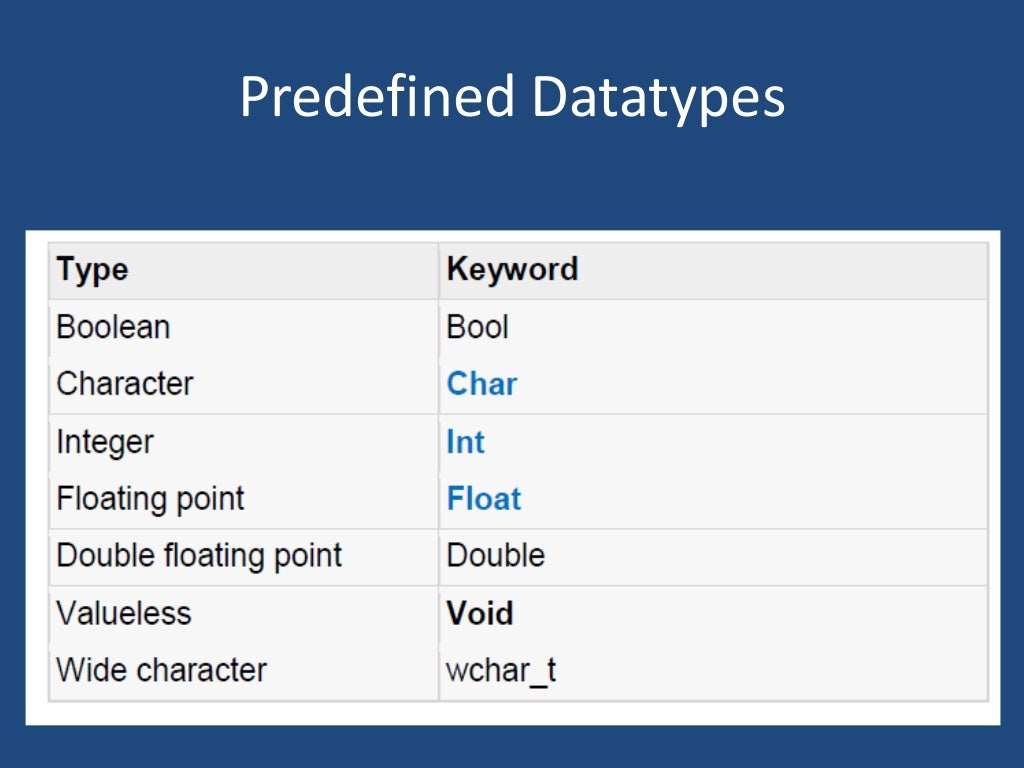
Task: Click the word 'Predefined' in the slide title
Action: [x=377, y=98]
